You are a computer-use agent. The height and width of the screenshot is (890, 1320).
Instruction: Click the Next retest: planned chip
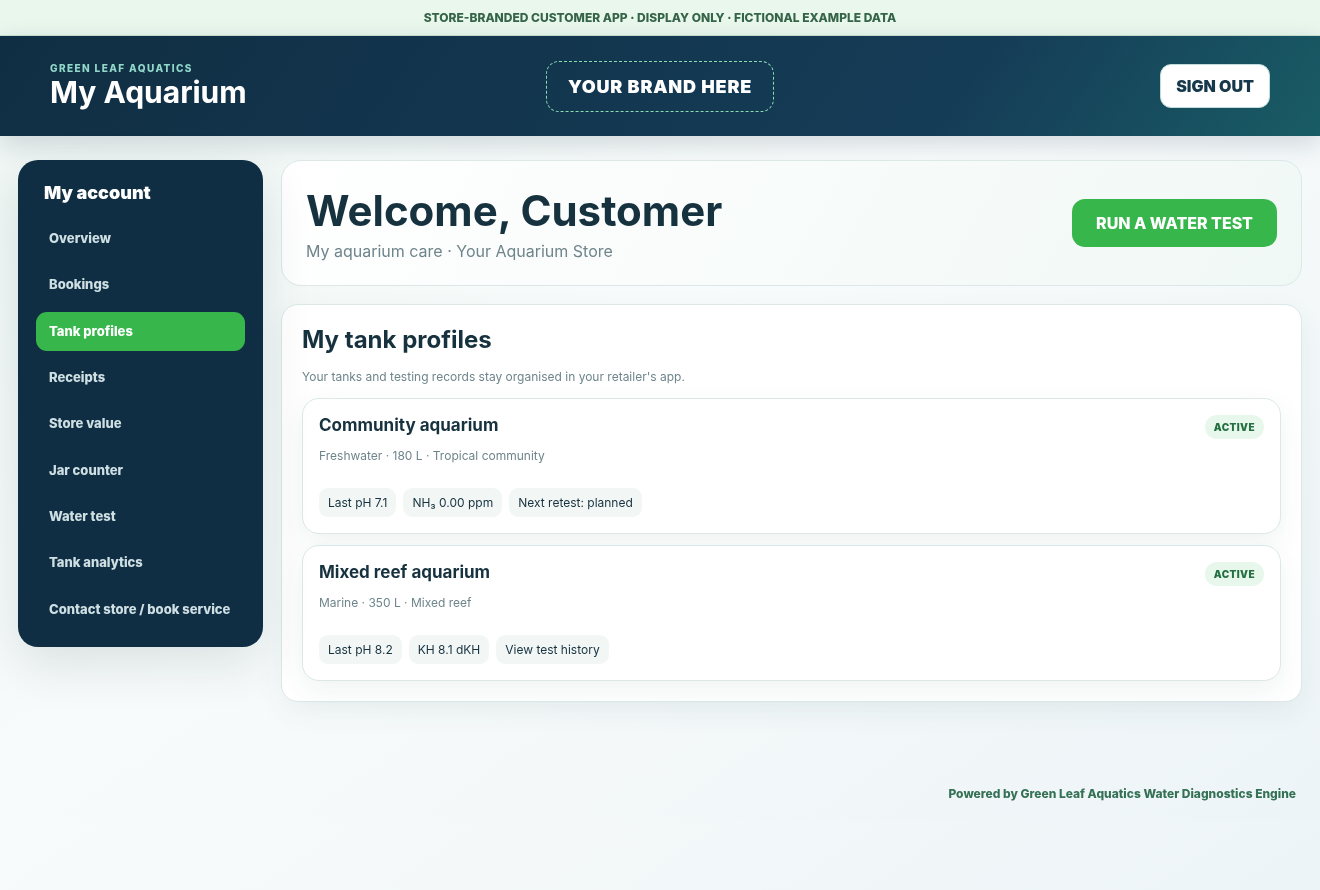[575, 503]
